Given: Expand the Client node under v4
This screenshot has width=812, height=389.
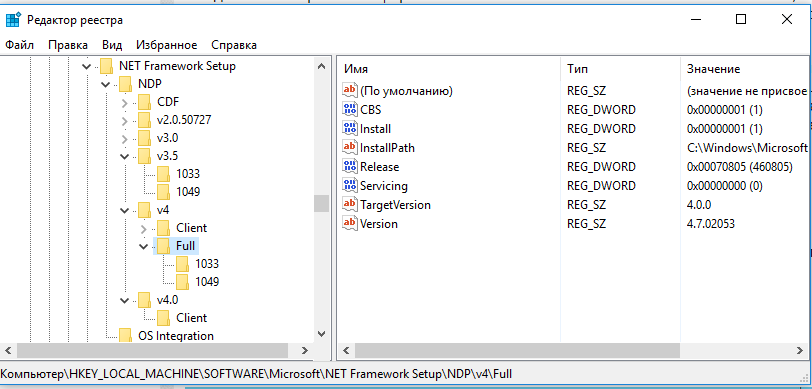Looking at the screenshot, I should (143, 228).
